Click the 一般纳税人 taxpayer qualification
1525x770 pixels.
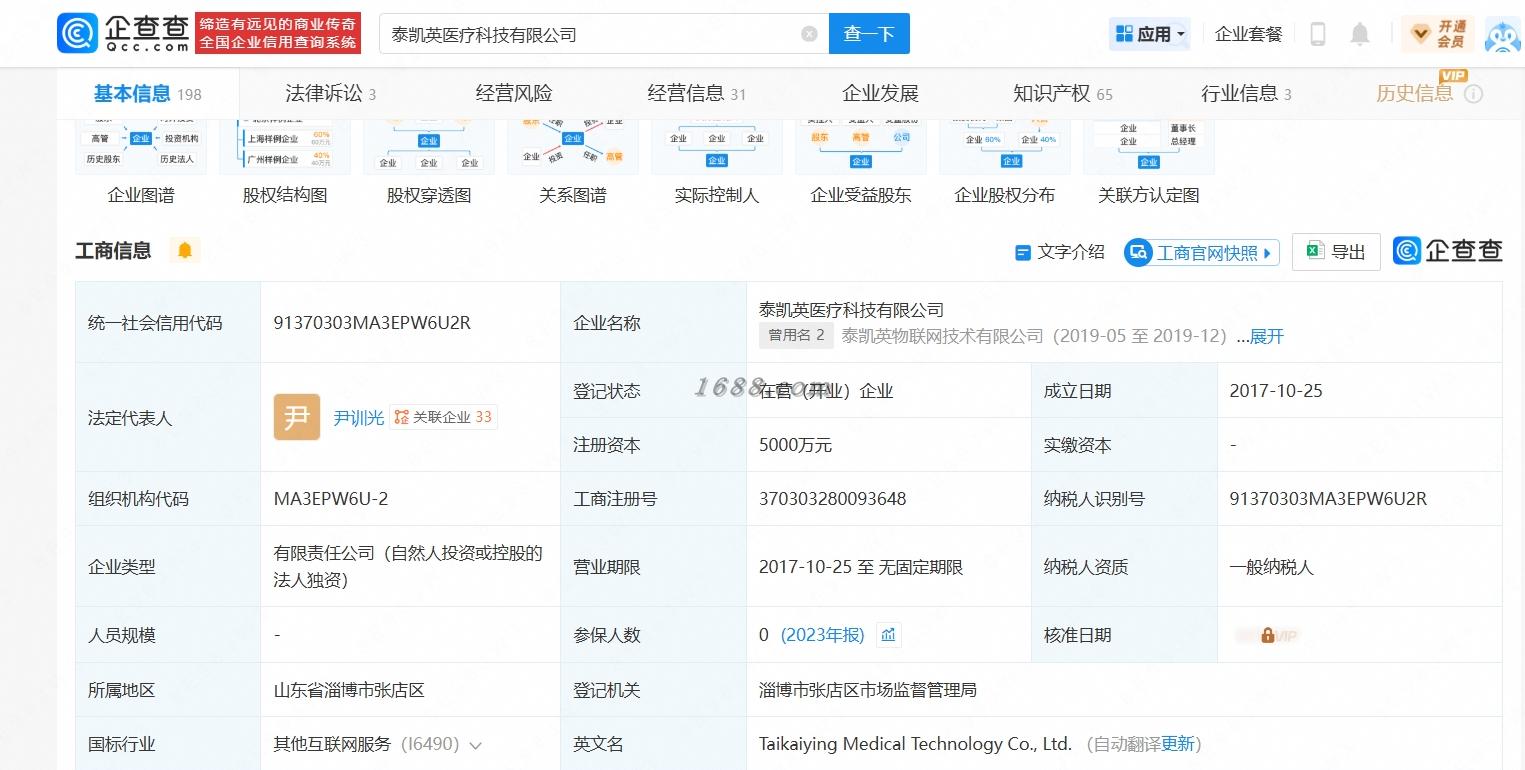(x=1272, y=567)
